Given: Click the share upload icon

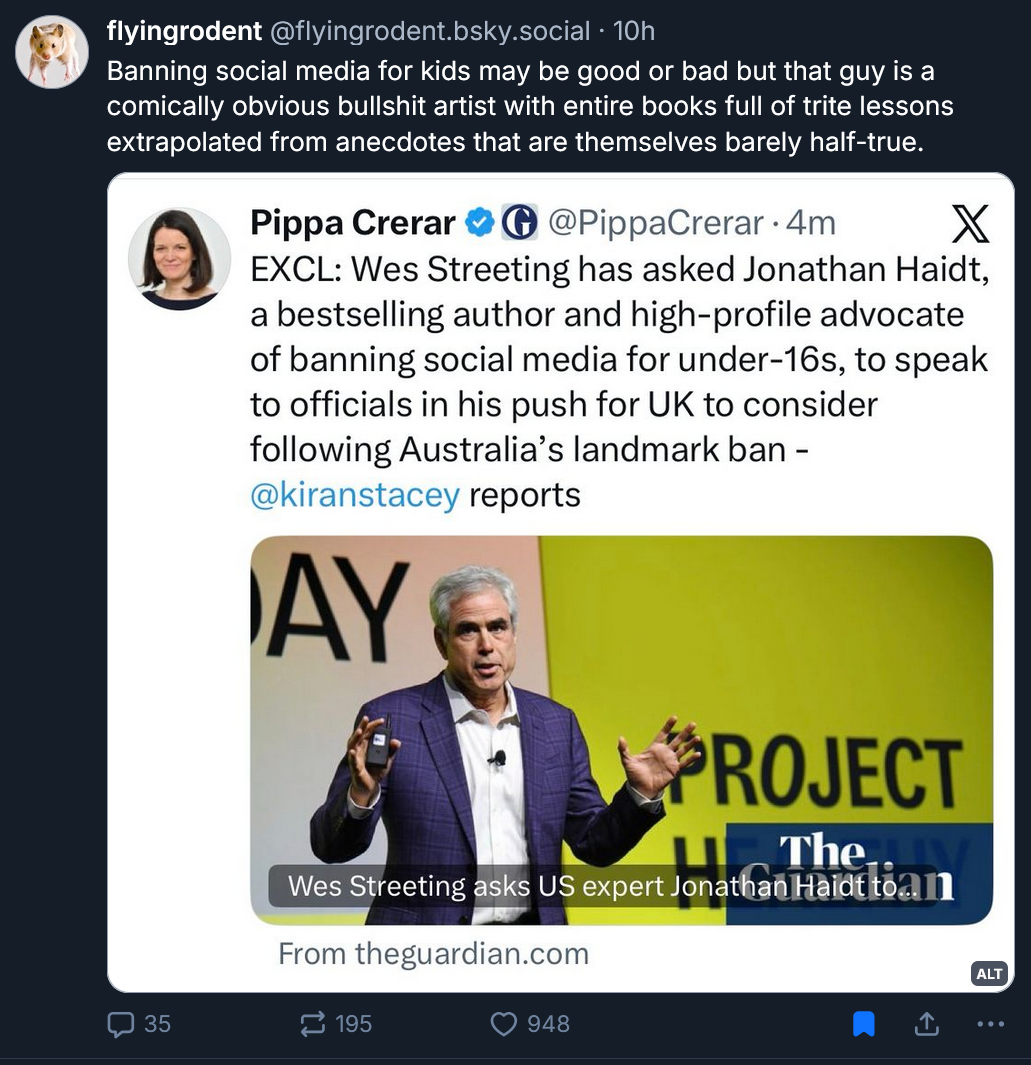Looking at the screenshot, I should [926, 1024].
